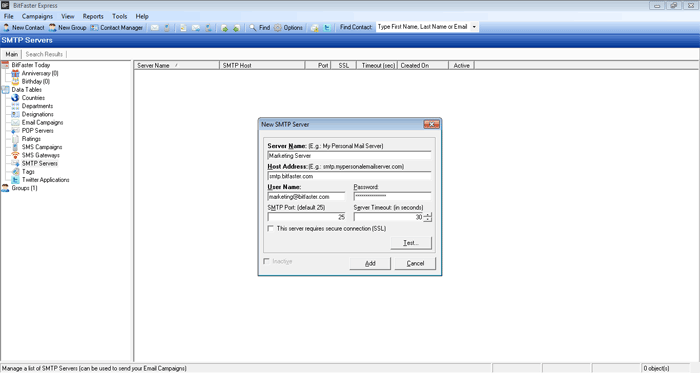Select BitFaster Today in the tree

coord(31,65)
